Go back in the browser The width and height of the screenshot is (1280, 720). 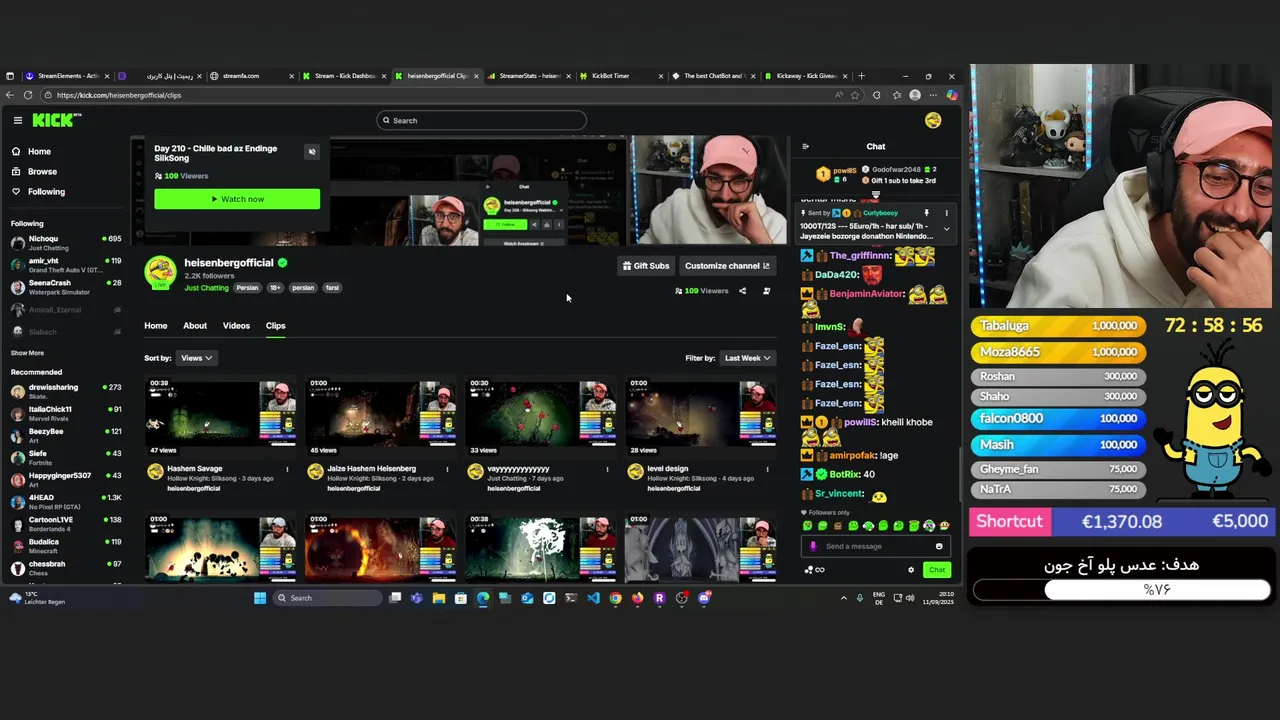[9, 95]
